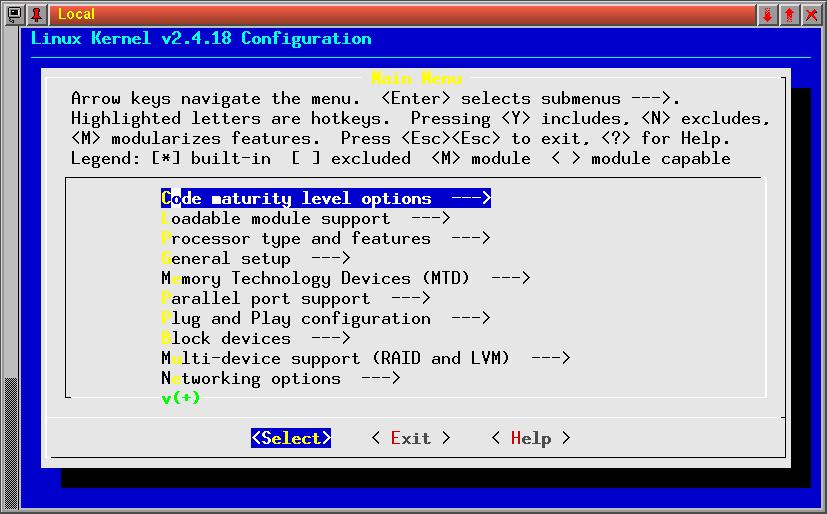The image size is (827, 514).
Task: Open General setup submenu
Action: tap(256, 258)
